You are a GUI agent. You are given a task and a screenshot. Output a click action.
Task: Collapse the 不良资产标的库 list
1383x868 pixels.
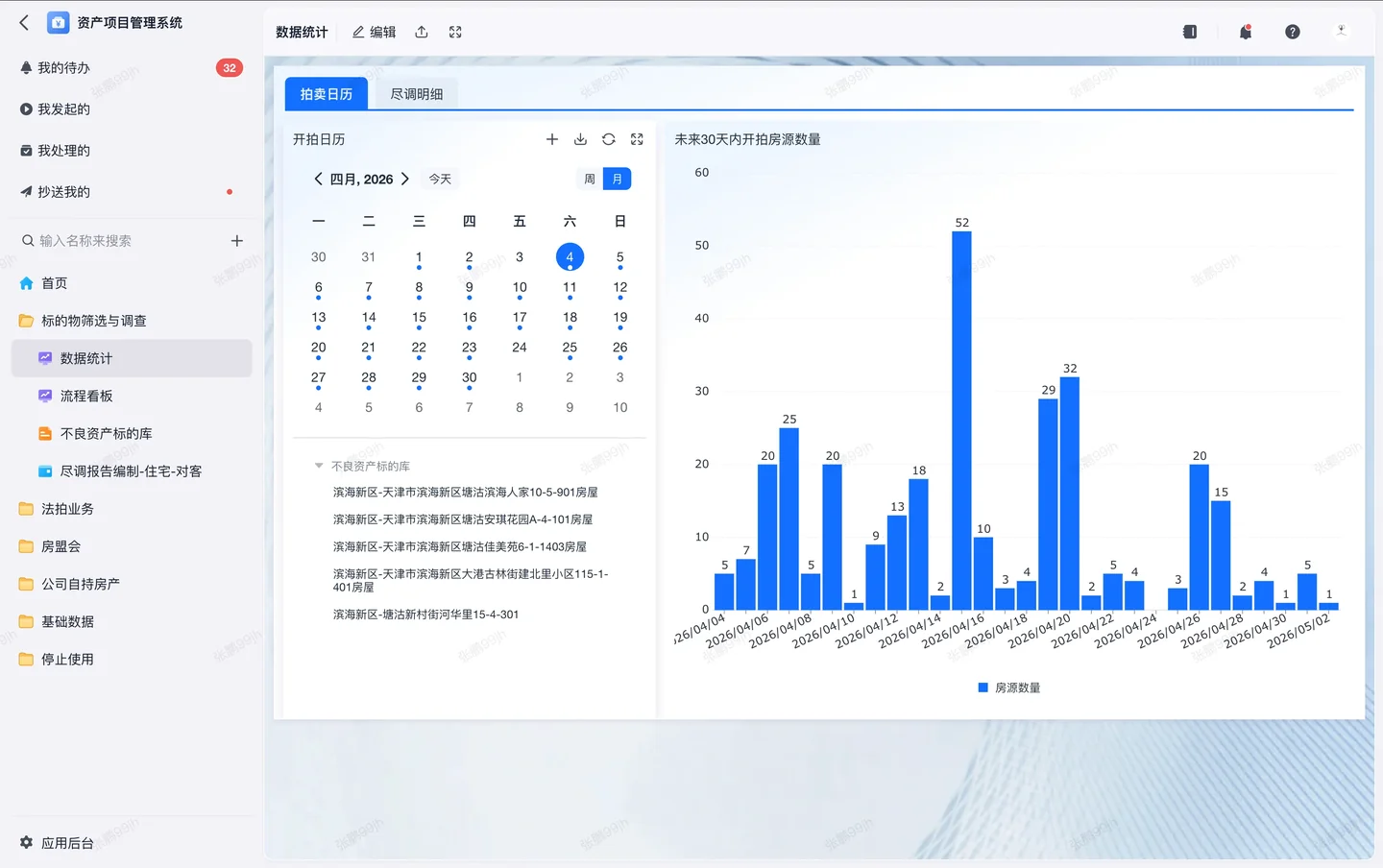(x=319, y=466)
